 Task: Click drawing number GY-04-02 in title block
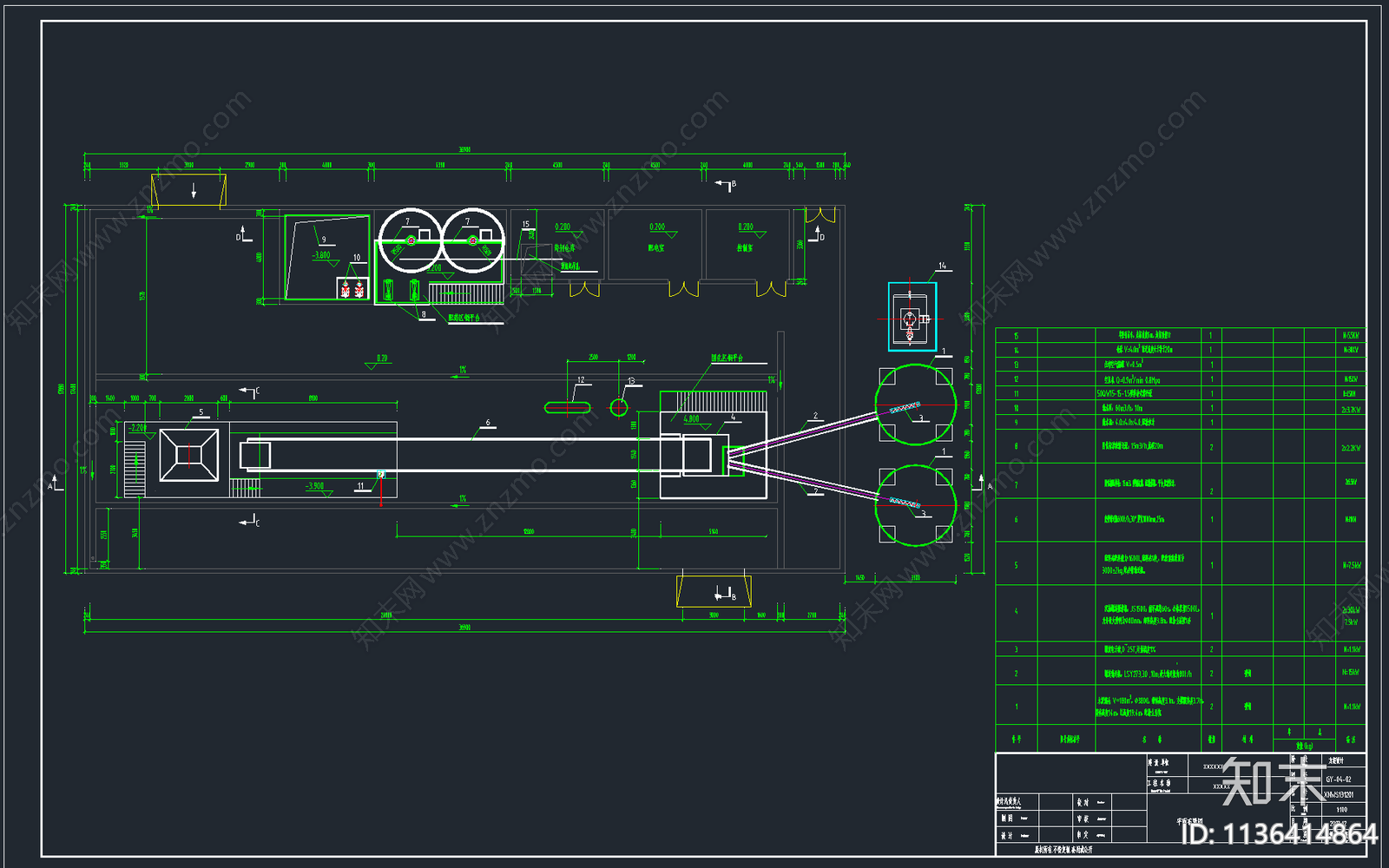1339,779
